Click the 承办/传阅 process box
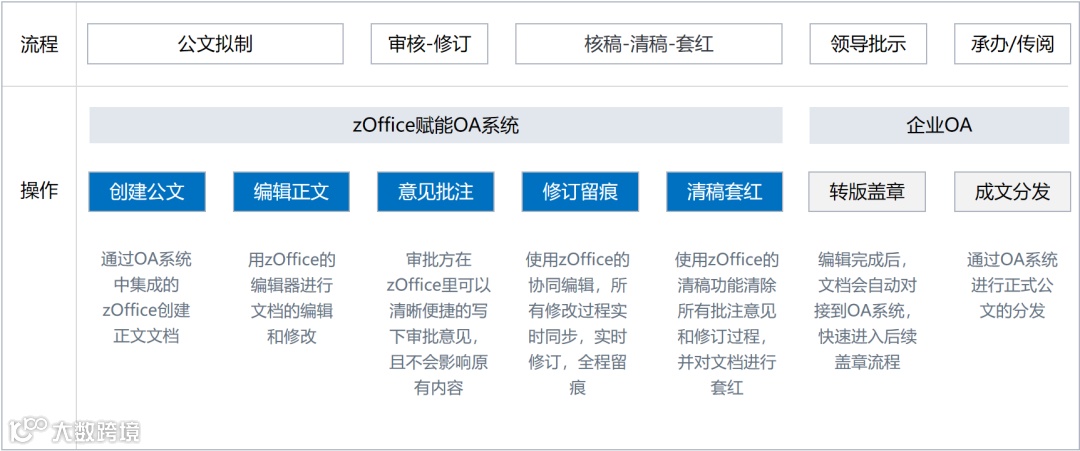 coord(1012,44)
